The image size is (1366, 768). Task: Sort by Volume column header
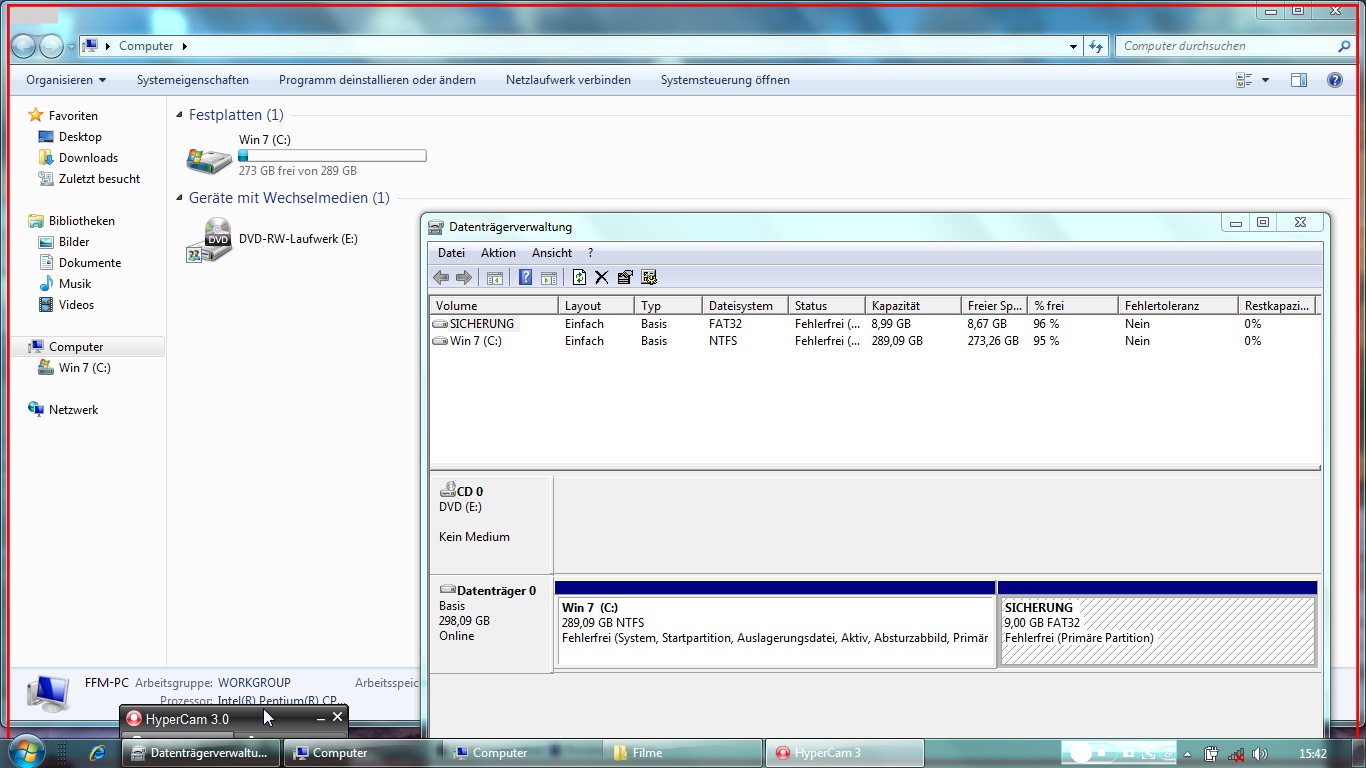coord(494,306)
